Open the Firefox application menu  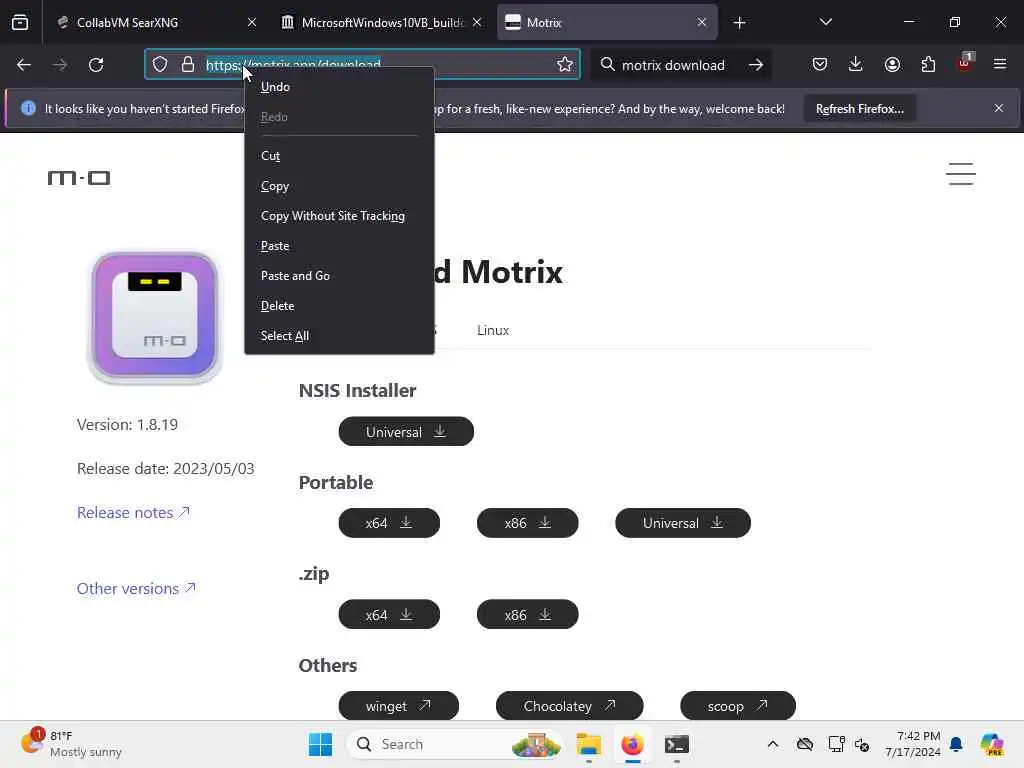point(1000,64)
